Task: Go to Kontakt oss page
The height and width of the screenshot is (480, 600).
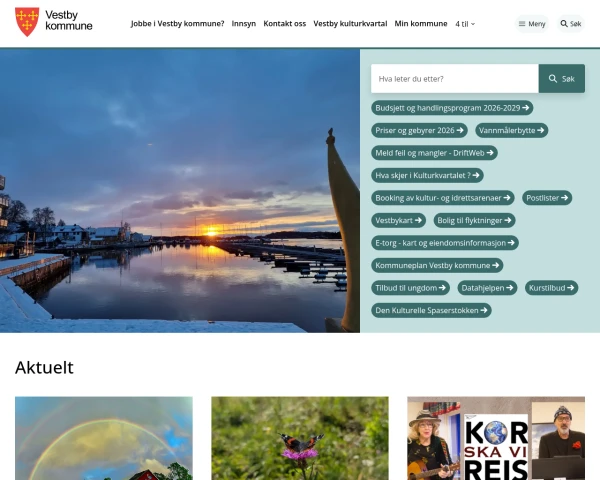Action: (x=285, y=24)
